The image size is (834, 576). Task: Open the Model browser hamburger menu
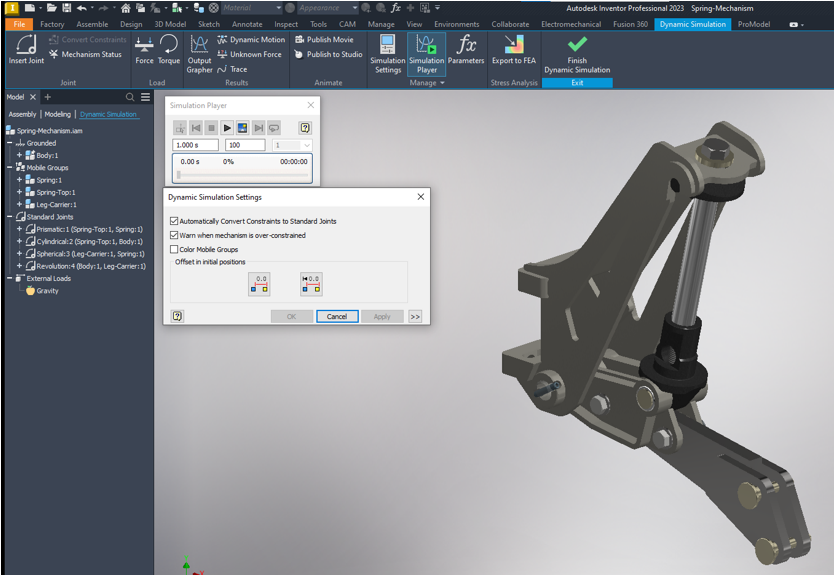click(x=145, y=97)
